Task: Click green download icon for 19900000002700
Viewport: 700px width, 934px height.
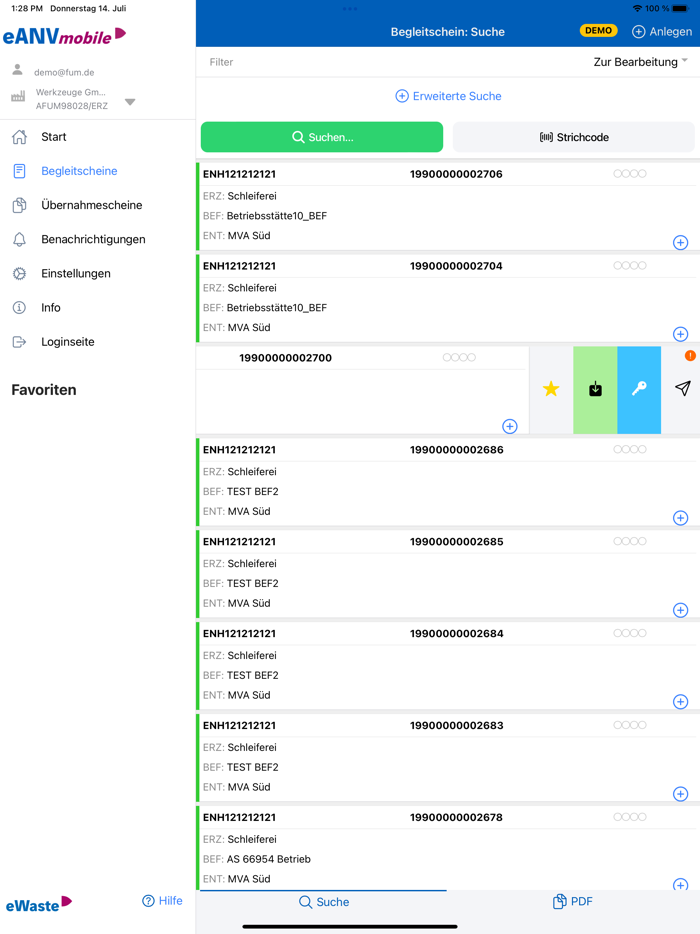Action: coord(595,390)
